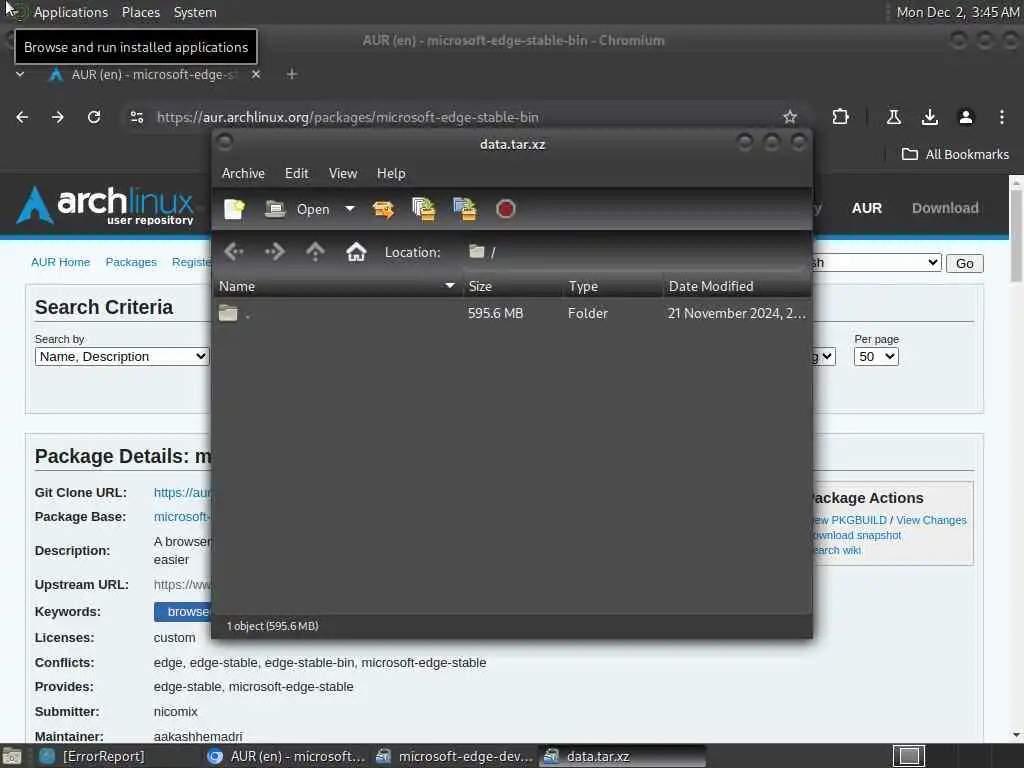Image resolution: width=1024 pixels, height=768 pixels.
Task: Open Chromium labs flask icon
Action: point(893,117)
